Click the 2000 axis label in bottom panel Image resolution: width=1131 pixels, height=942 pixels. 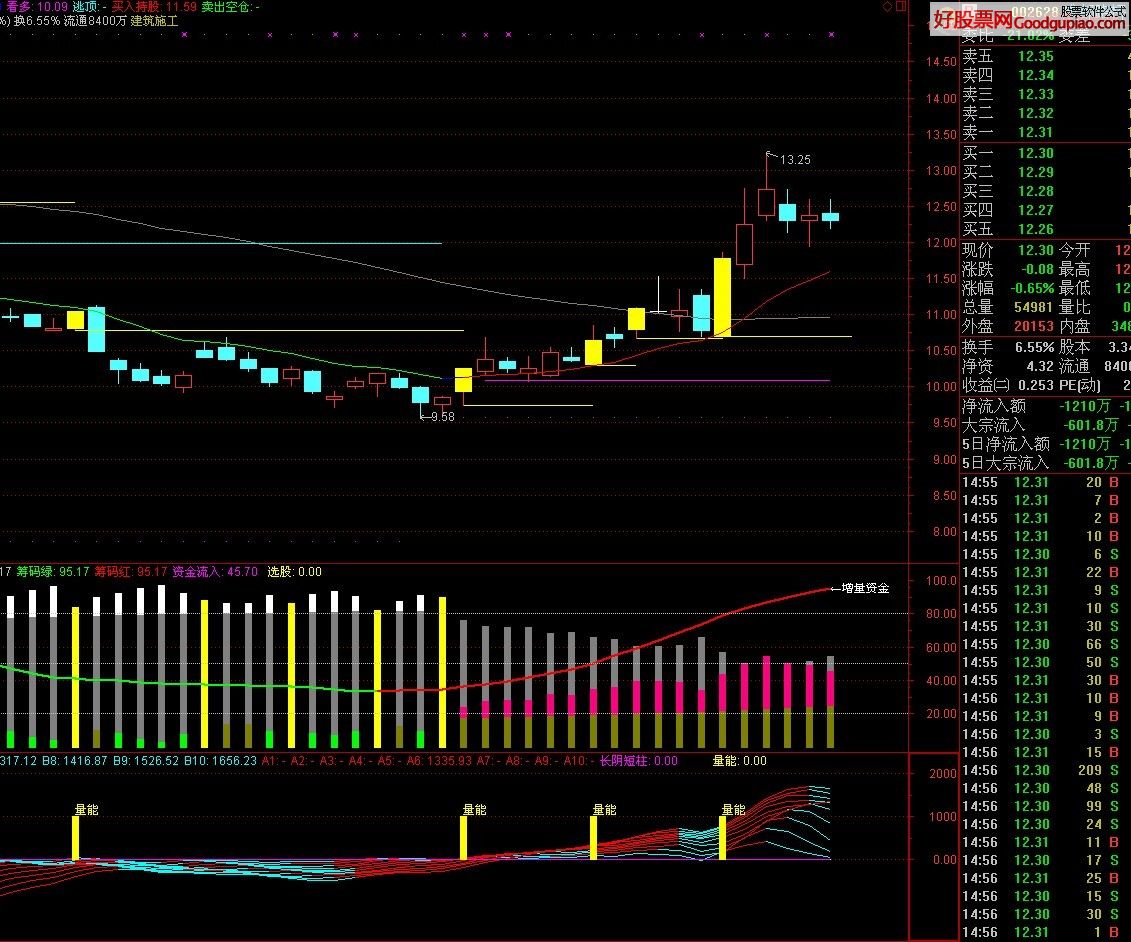(943, 773)
